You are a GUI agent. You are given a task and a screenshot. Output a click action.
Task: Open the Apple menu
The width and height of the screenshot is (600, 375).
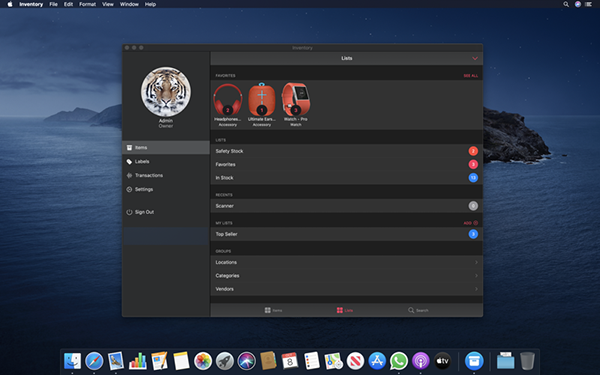10,4
